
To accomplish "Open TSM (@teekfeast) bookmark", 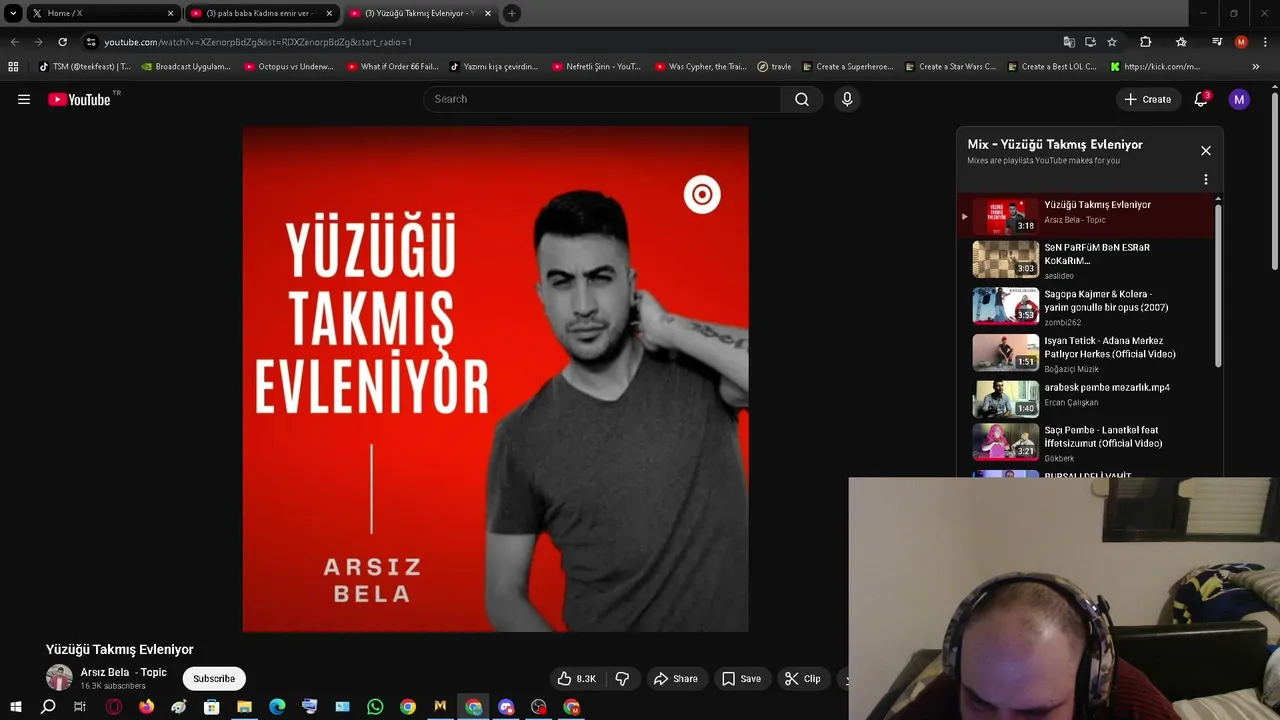I will point(85,67).
